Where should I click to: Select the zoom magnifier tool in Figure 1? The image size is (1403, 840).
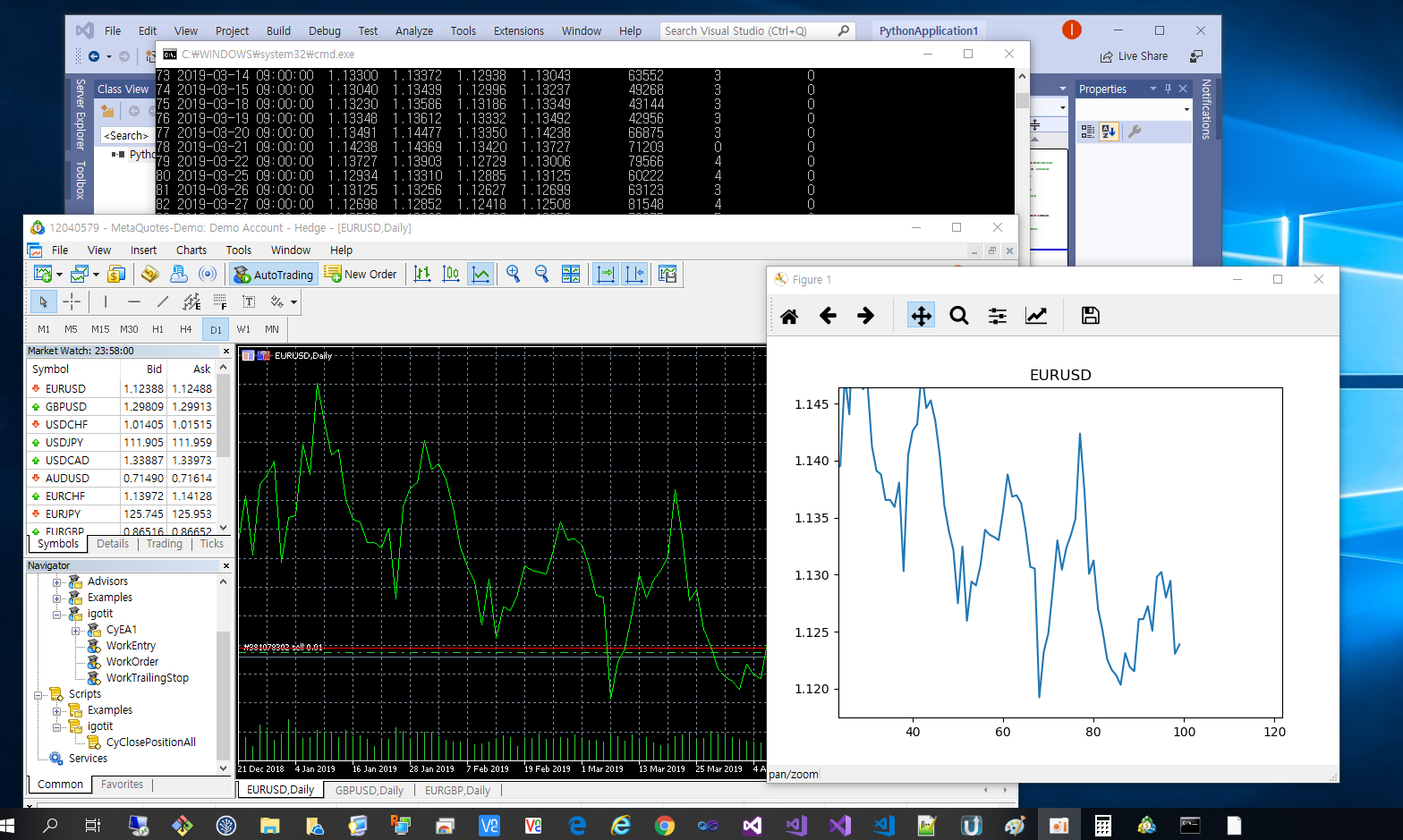click(959, 316)
